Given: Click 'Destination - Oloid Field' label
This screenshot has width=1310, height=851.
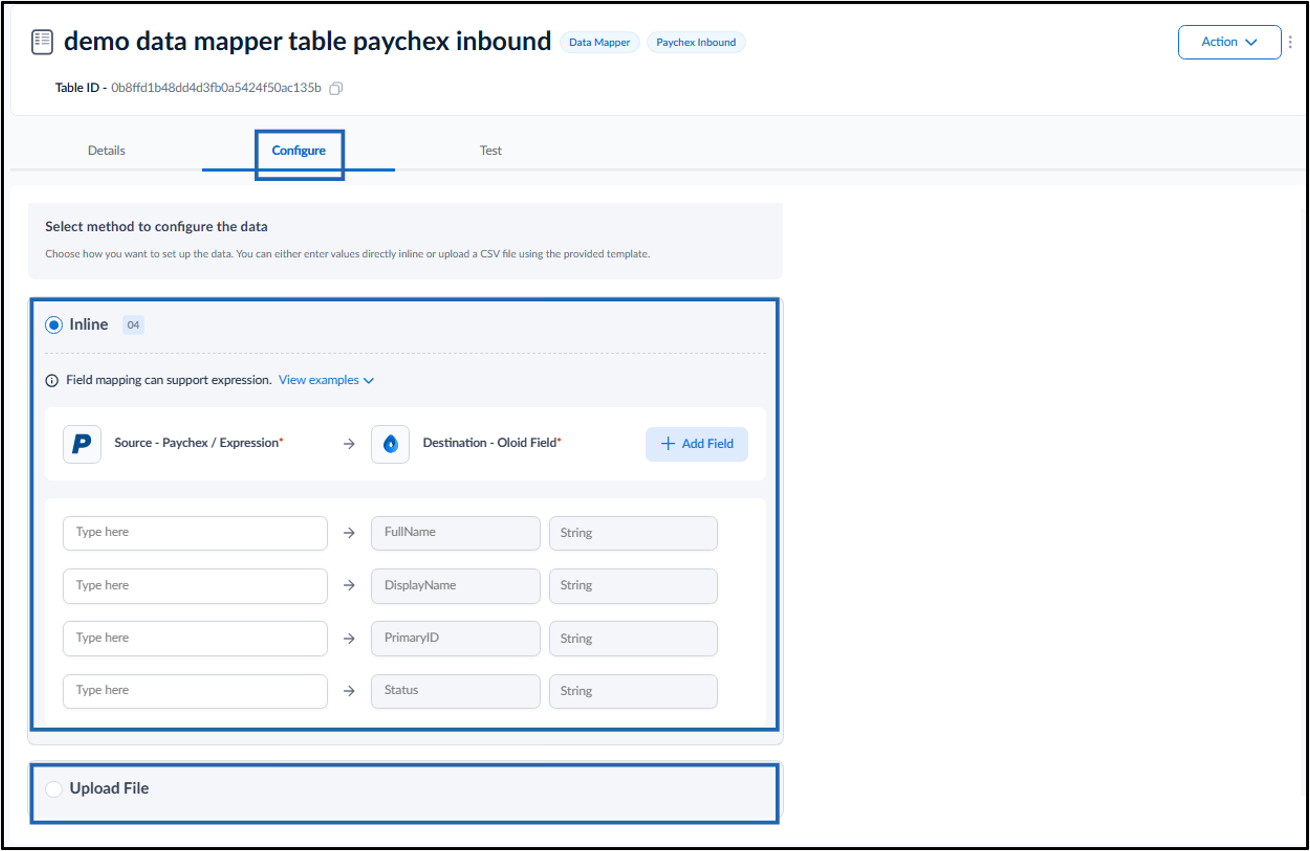Looking at the screenshot, I should (492, 443).
